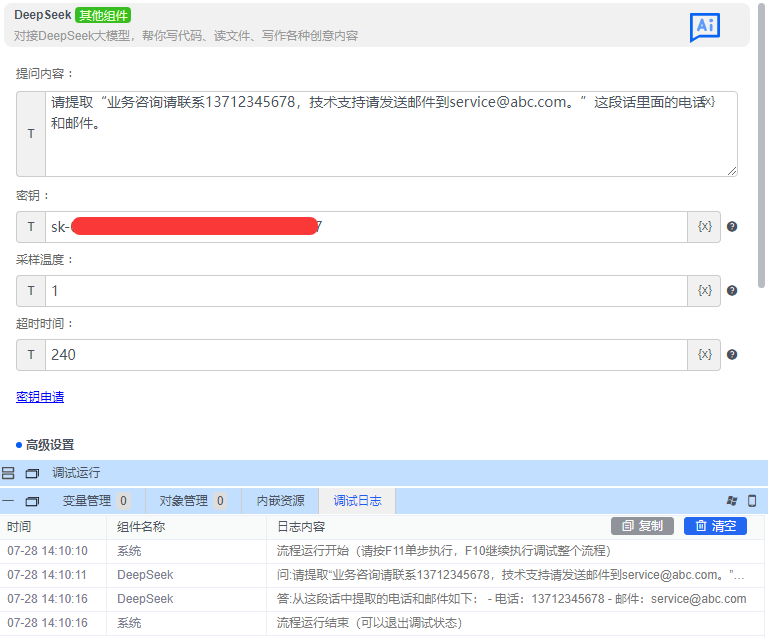Screen dimensions: 768x638
Task: Click window restore icon next to 调试运行
Action: tap(32, 473)
